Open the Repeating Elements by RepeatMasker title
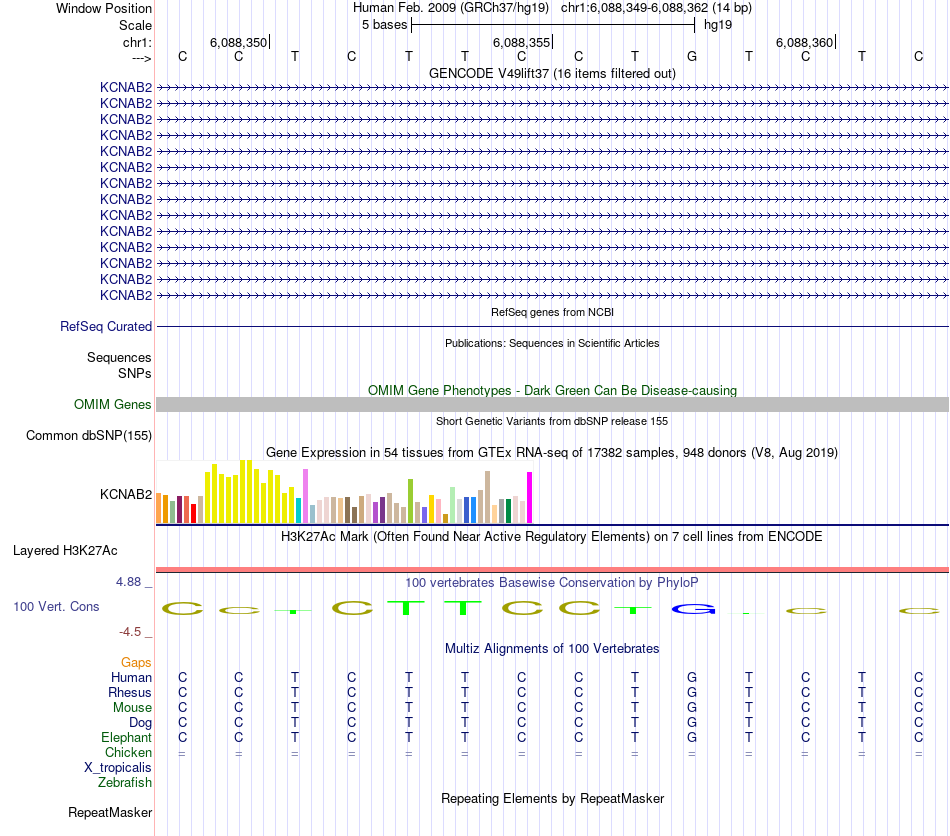The image size is (950, 836). click(x=552, y=799)
